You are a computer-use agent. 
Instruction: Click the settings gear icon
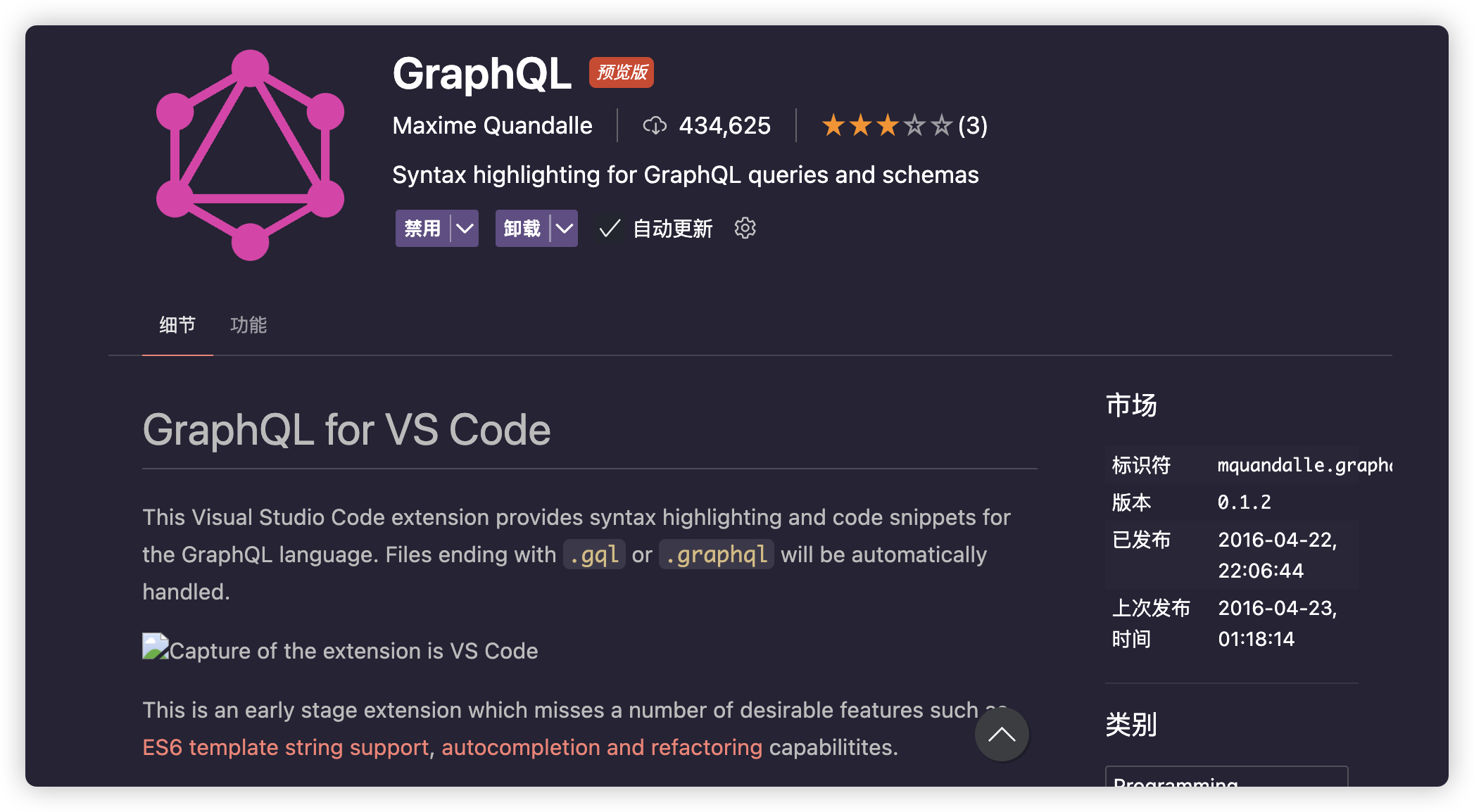click(745, 228)
